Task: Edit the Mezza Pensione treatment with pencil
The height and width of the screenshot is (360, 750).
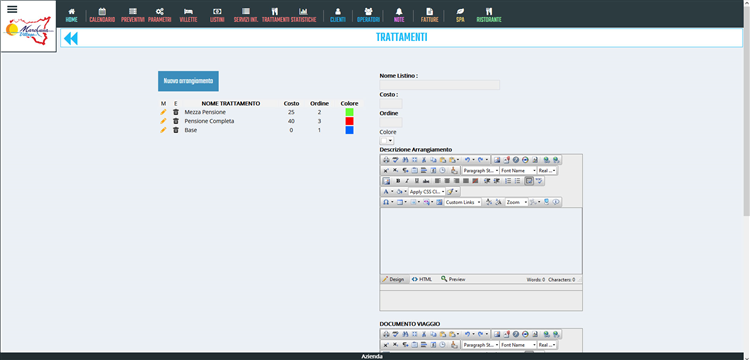Action: point(163,112)
